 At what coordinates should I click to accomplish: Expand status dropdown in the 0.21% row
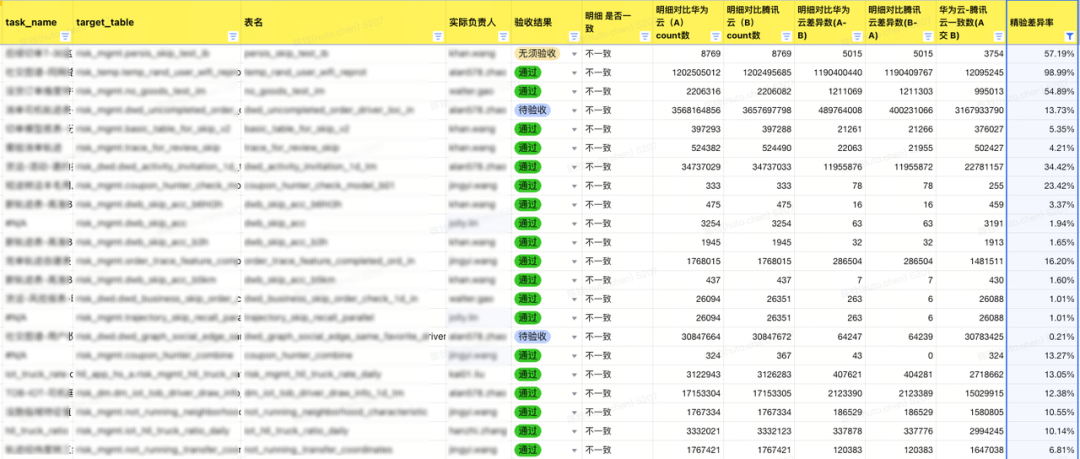[x=574, y=336]
